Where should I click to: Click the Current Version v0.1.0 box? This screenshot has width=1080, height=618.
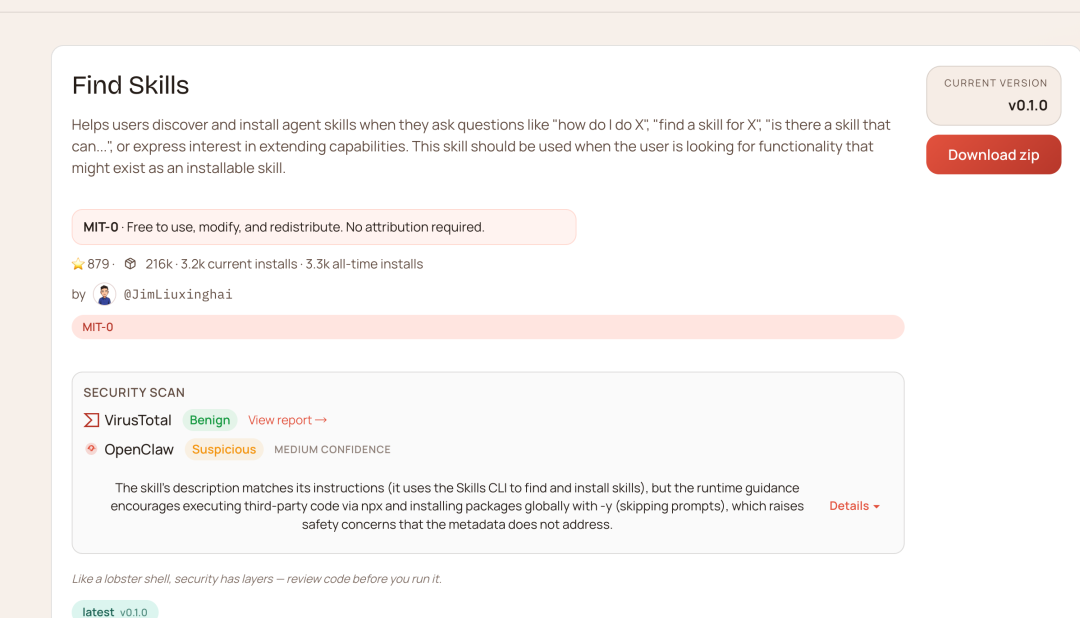(x=993, y=95)
